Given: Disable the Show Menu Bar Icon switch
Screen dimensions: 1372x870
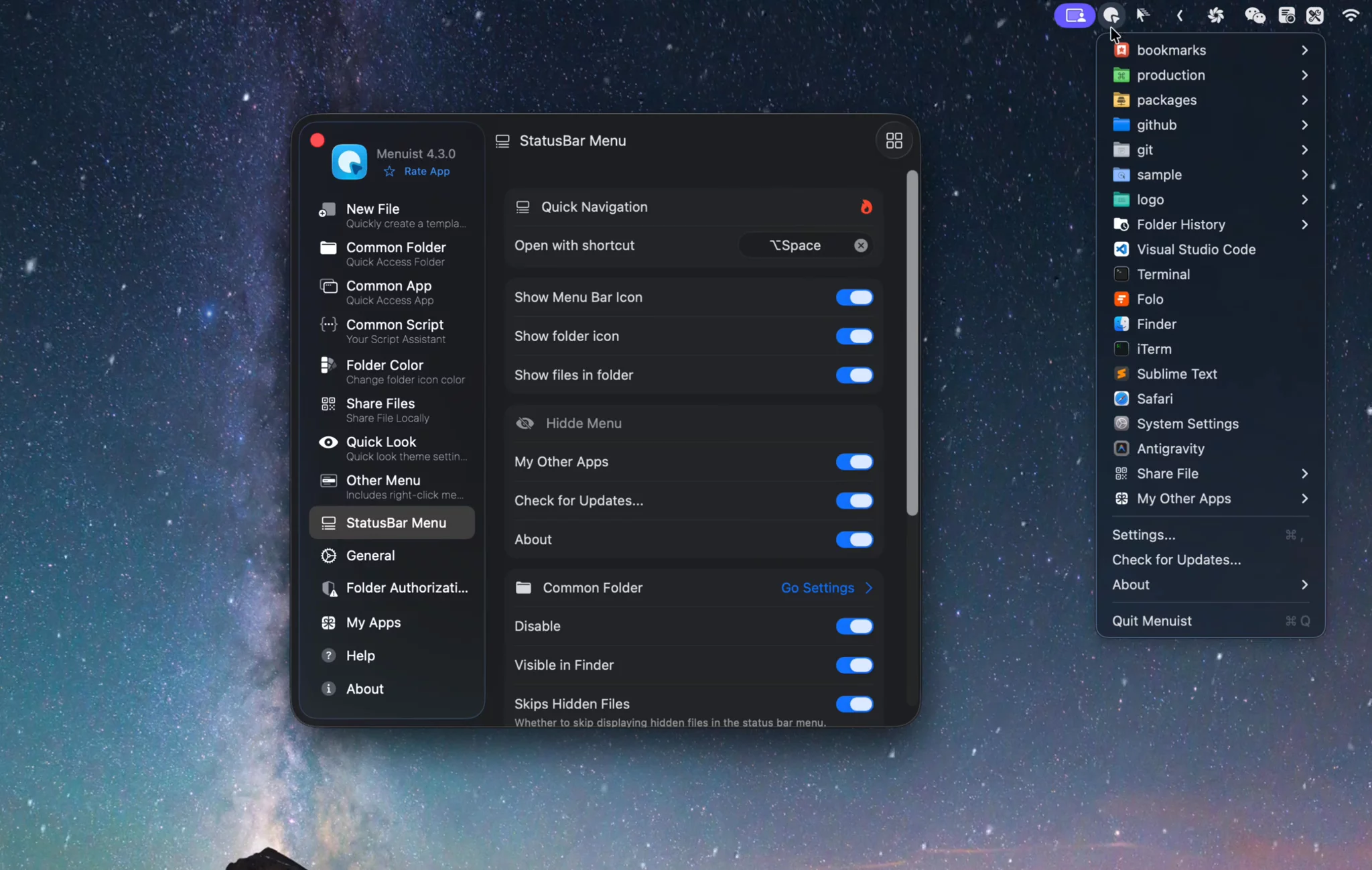Looking at the screenshot, I should (854, 297).
